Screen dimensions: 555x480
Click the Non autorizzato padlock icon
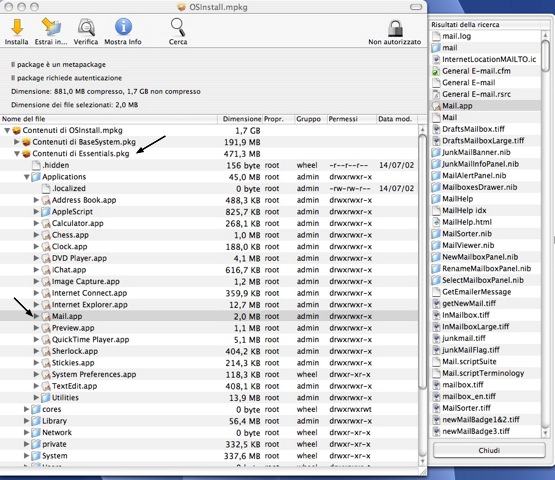click(395, 28)
